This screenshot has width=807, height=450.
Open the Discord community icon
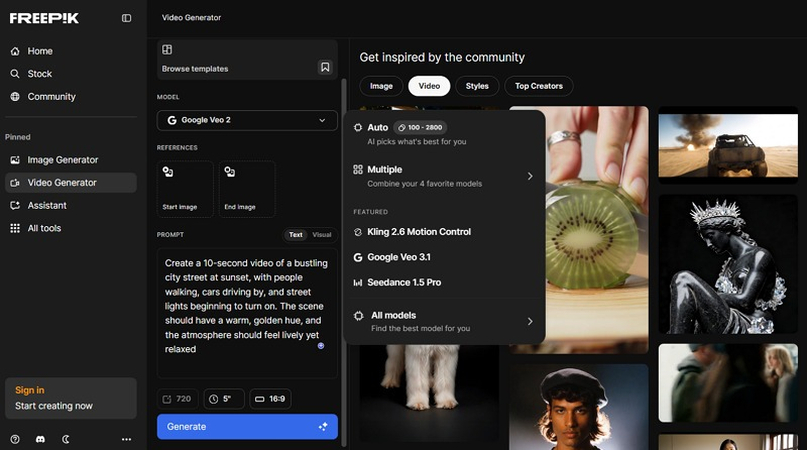tap(41, 439)
